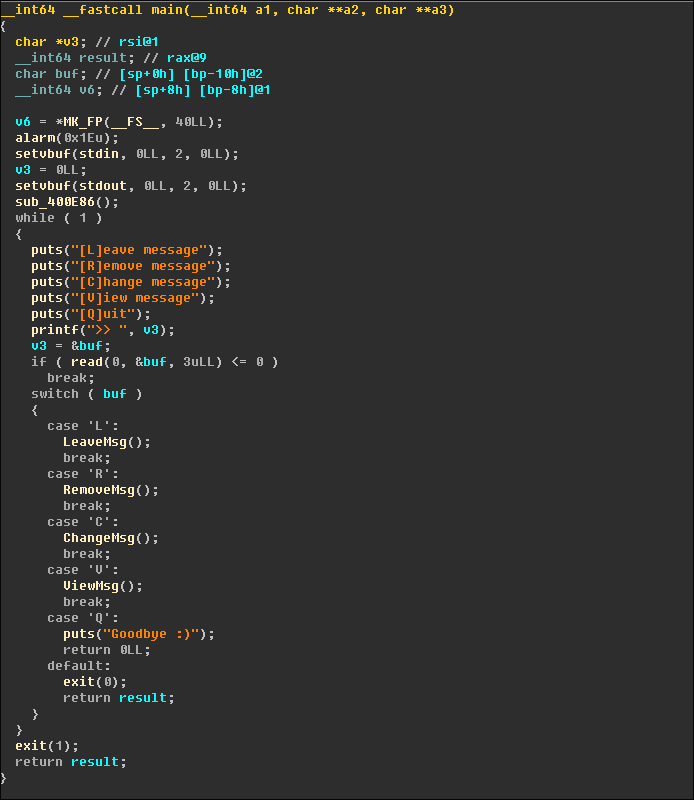This screenshot has width=694, height=800.
Task: Click the main function name in the signature
Action: (166, 10)
